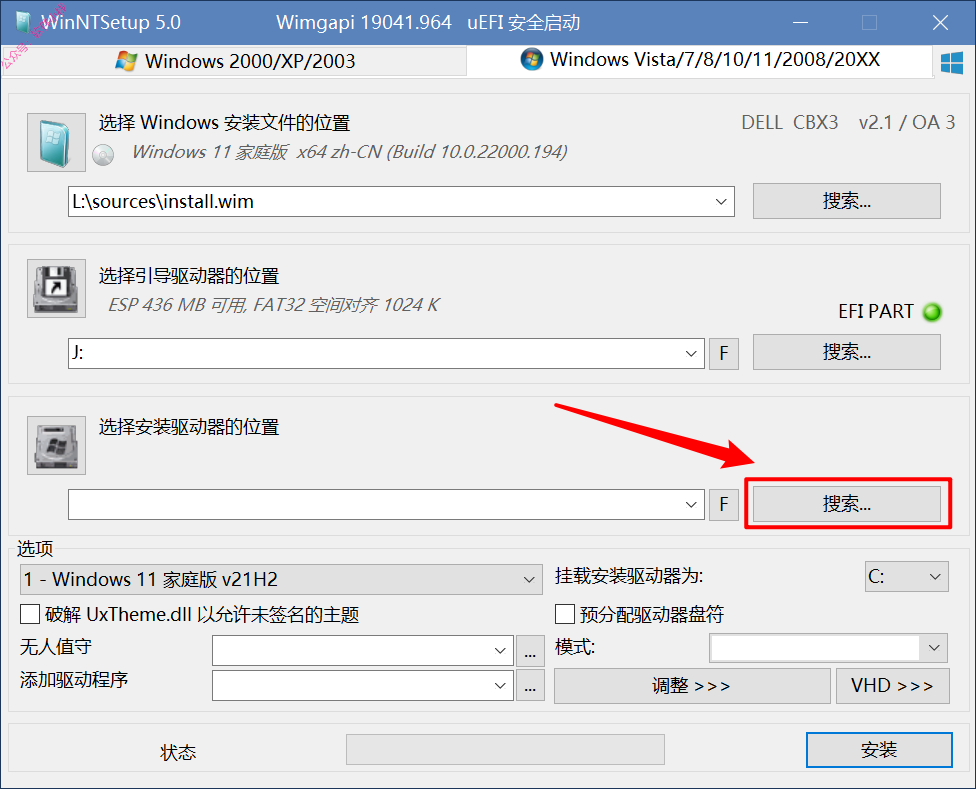The width and height of the screenshot is (976, 789).
Task: Open the install.wim source path dropdown
Action: point(721,202)
